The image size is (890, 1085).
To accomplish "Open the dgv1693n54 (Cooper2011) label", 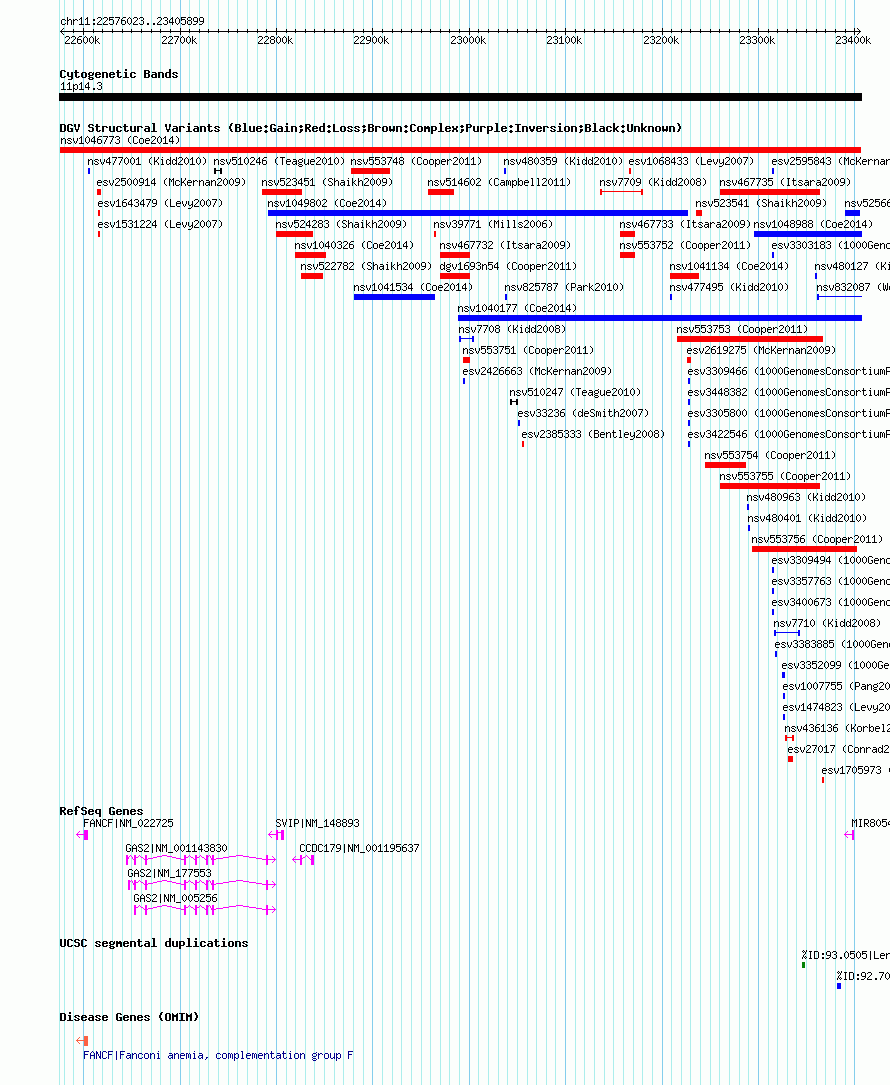I will click(x=508, y=266).
